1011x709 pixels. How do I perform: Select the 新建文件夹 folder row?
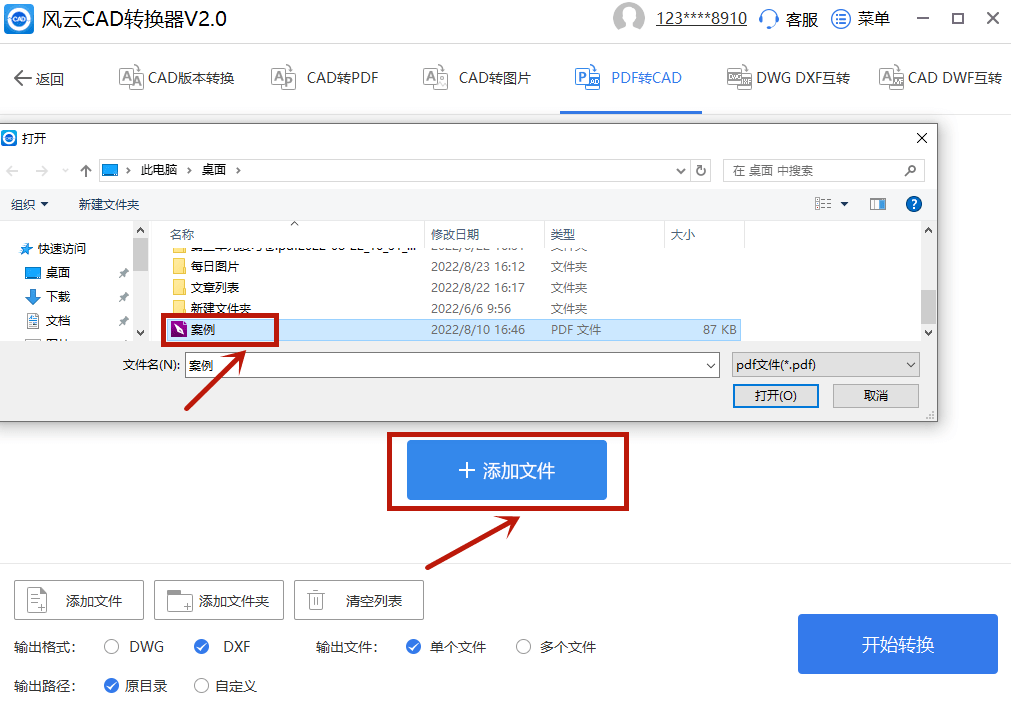point(451,308)
